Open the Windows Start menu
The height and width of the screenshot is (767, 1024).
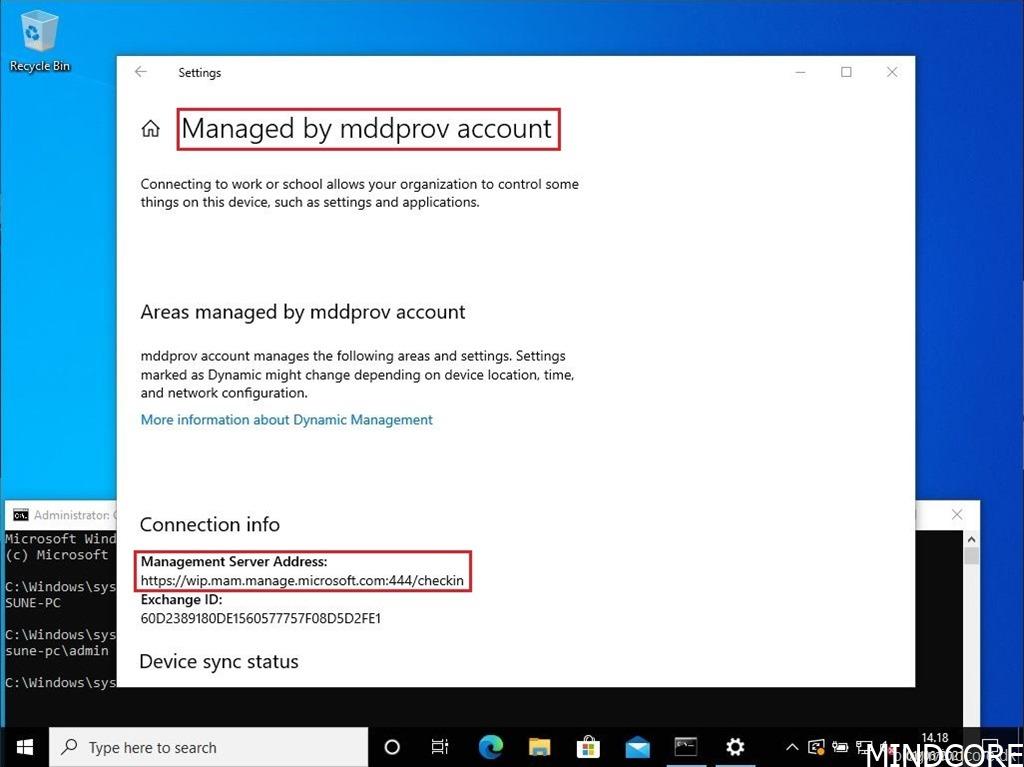point(24,747)
